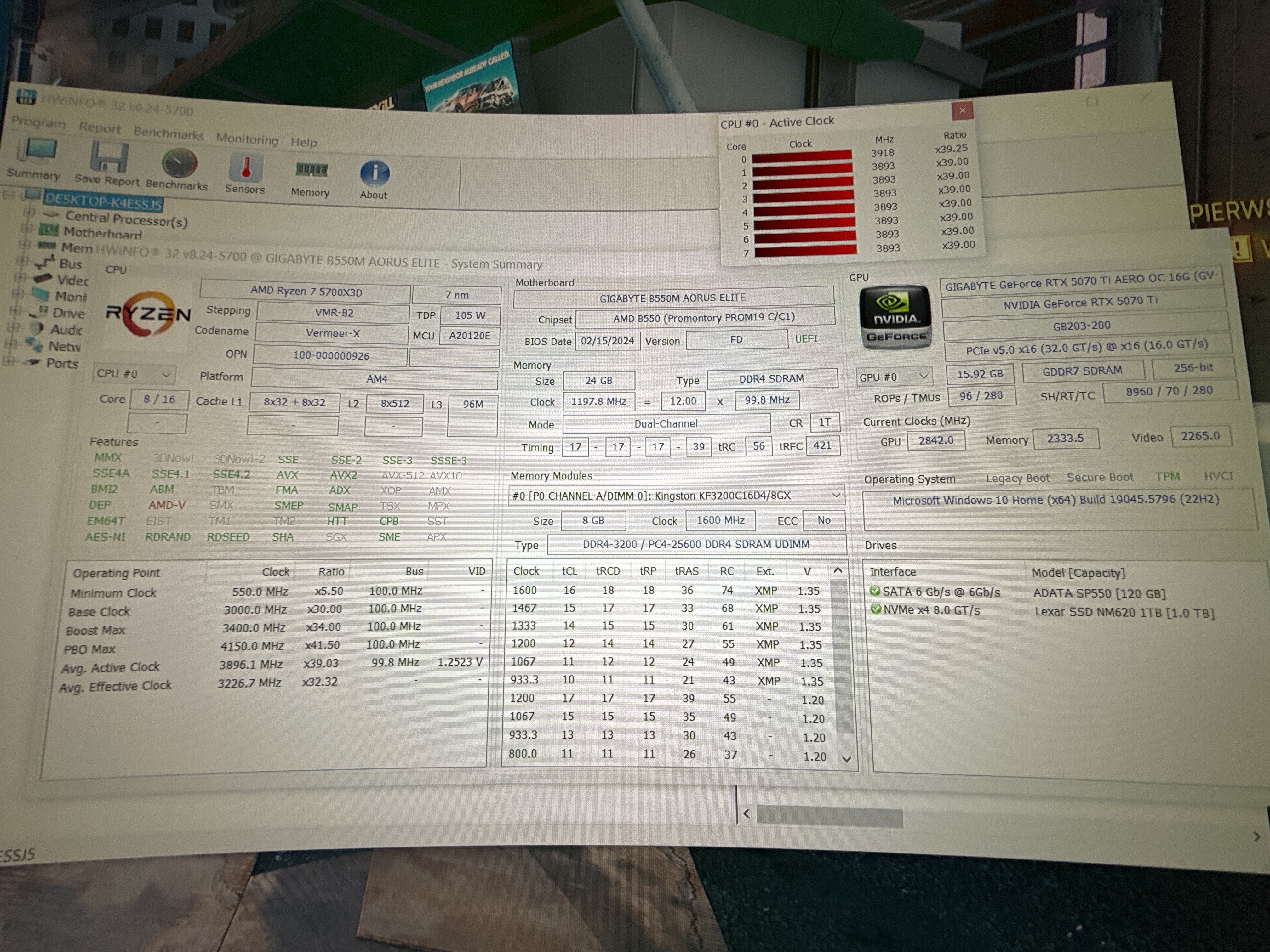This screenshot has width=1270, height=952.
Task: Click the Ryzen CPU logo
Action: click(148, 314)
